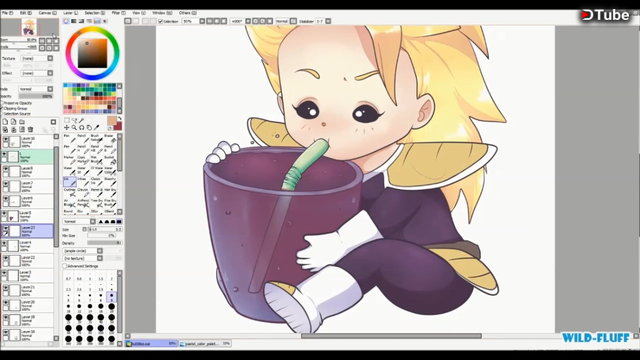Toggle the Selection checkbox in toolbar
This screenshot has height=360, width=640.
[x=161, y=21]
